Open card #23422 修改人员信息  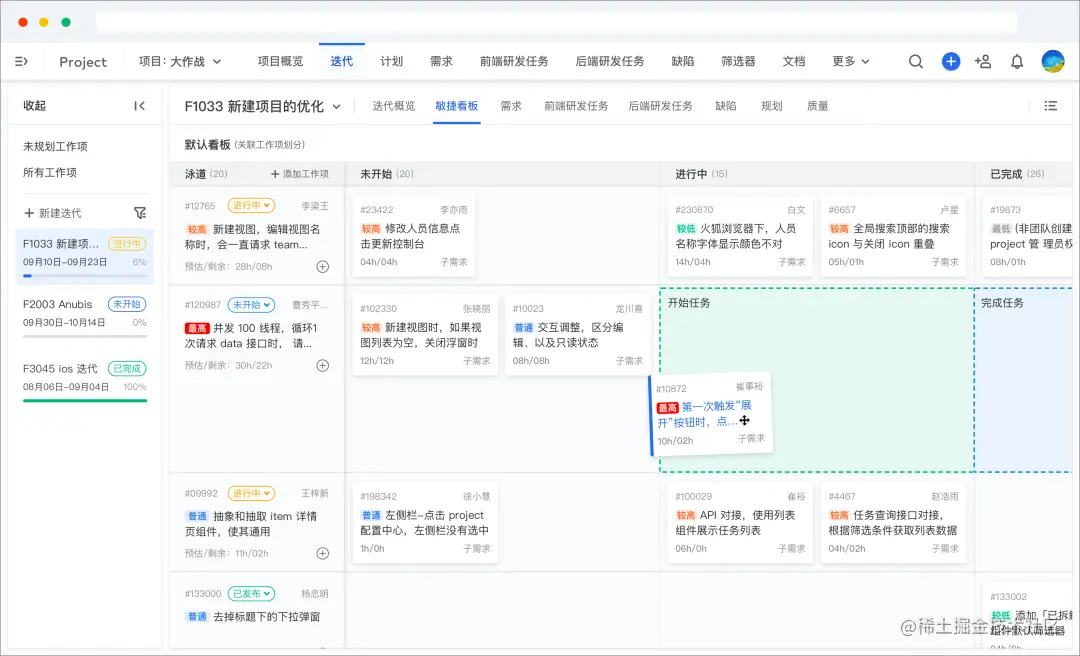tap(413, 236)
